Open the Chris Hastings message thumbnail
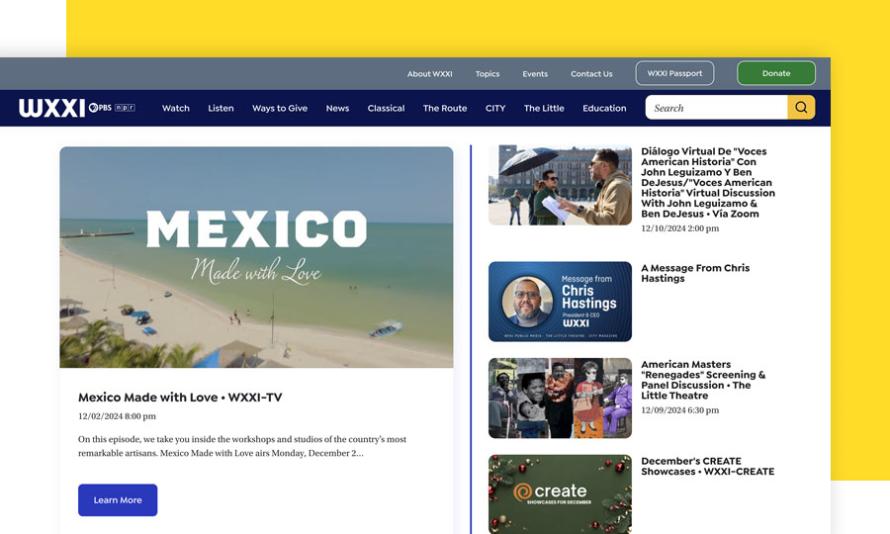 pyautogui.click(x=560, y=301)
